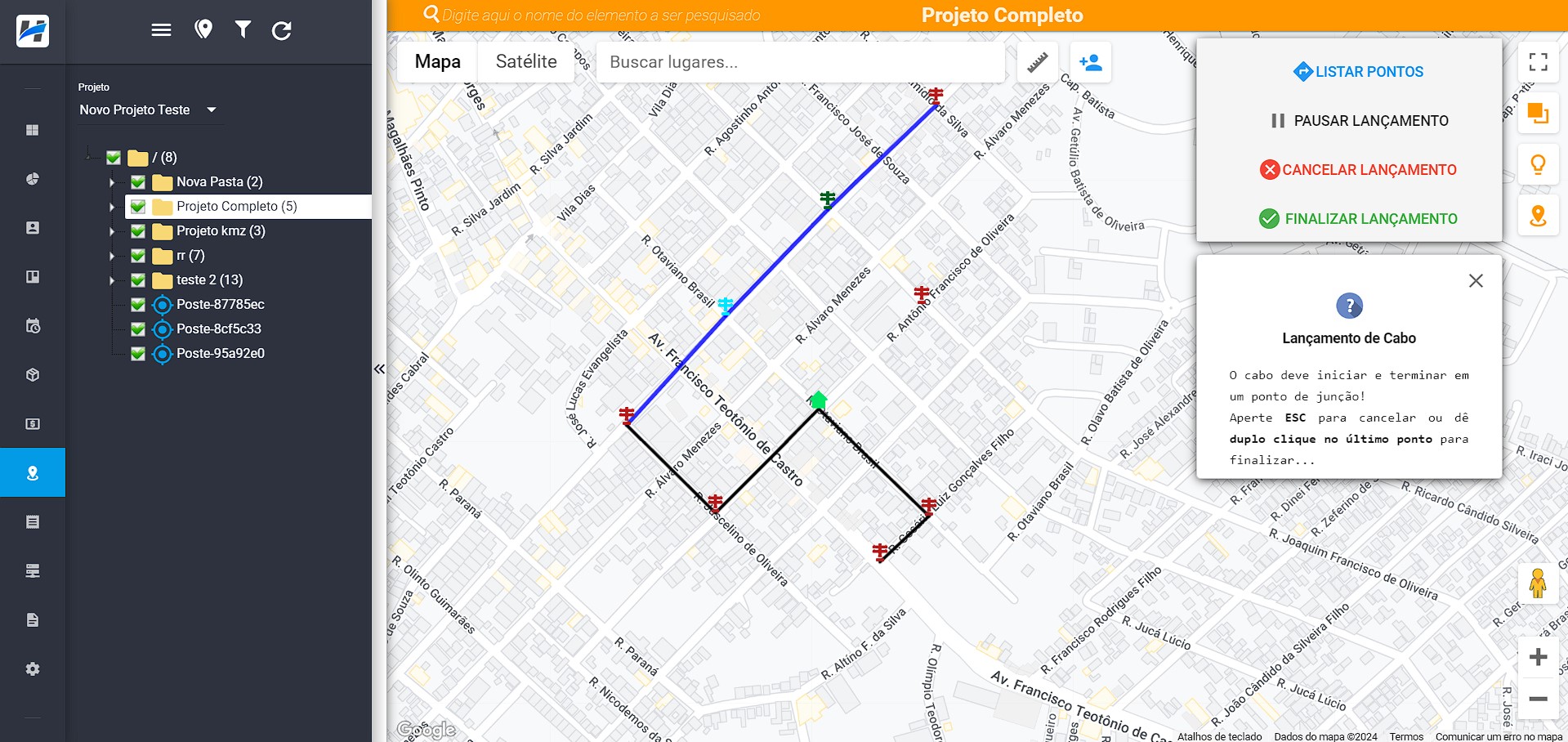1568x742 pixels.
Task: Click Comunicar um erro no mapa link
Action: coord(1499,736)
